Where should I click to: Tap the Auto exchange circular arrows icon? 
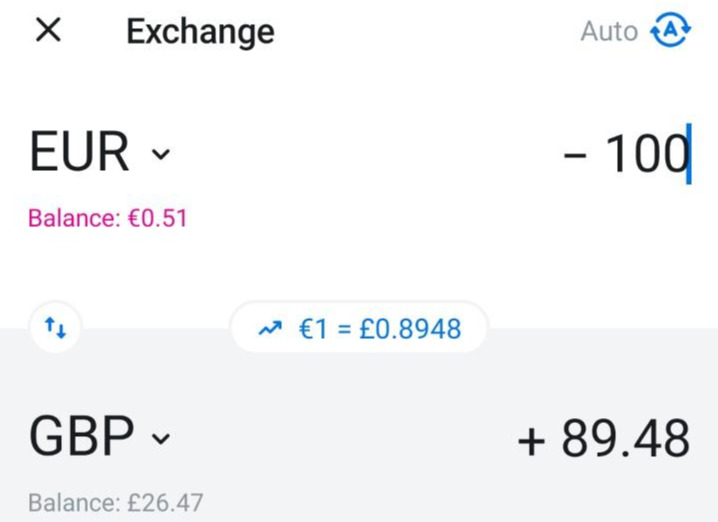click(x=670, y=31)
